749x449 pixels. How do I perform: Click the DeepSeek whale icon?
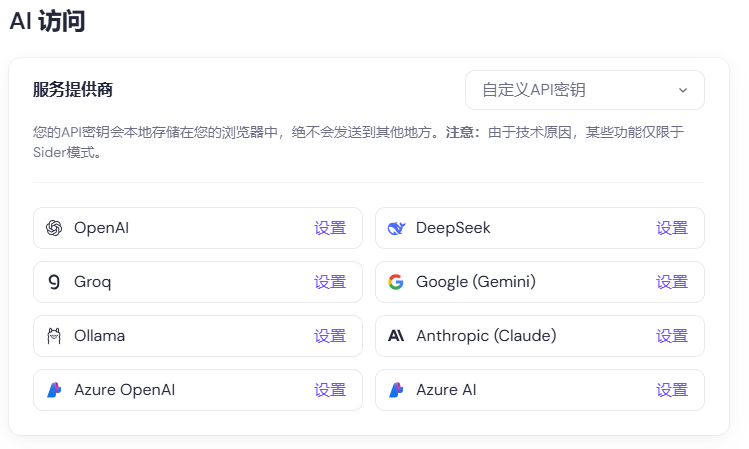pyautogui.click(x=396, y=228)
